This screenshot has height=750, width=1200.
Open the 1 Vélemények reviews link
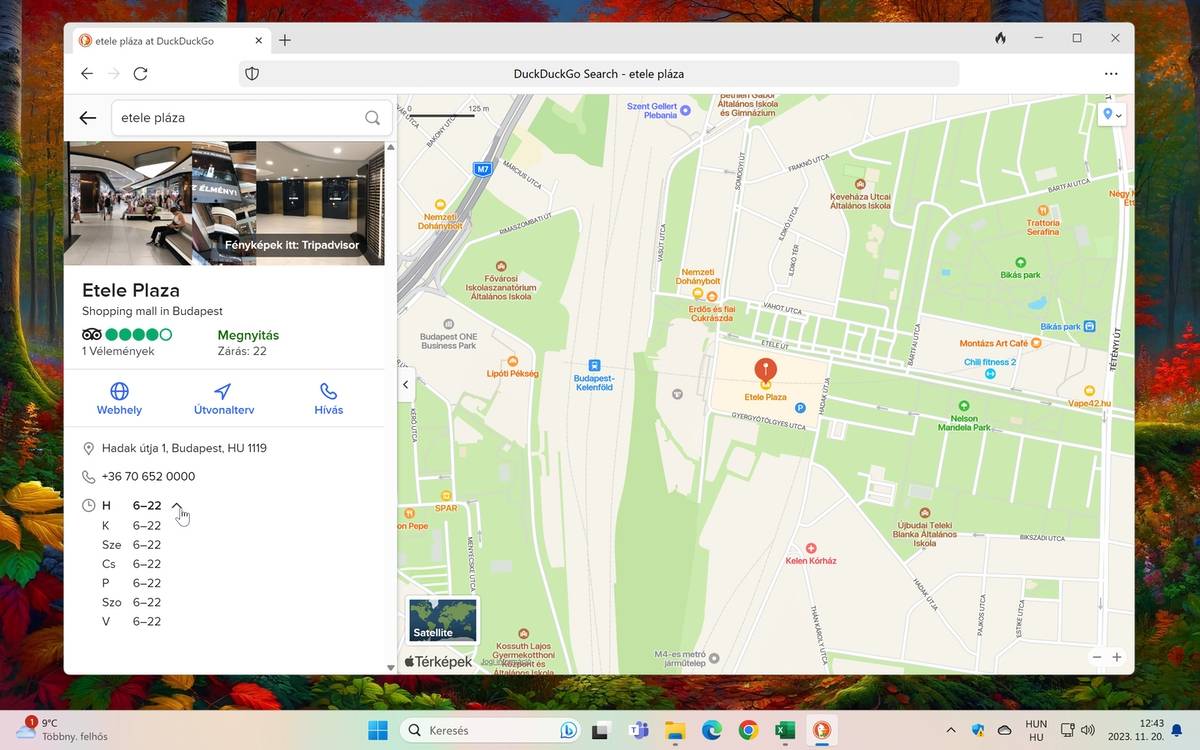118,352
